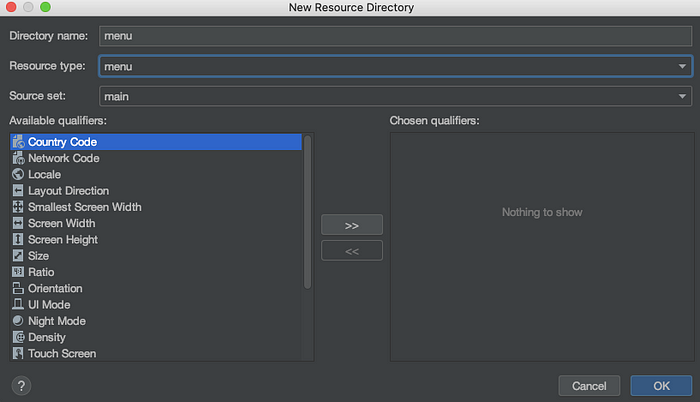Click the Screen Width icon
Screen dimensions: 700x402
click(x=18, y=223)
